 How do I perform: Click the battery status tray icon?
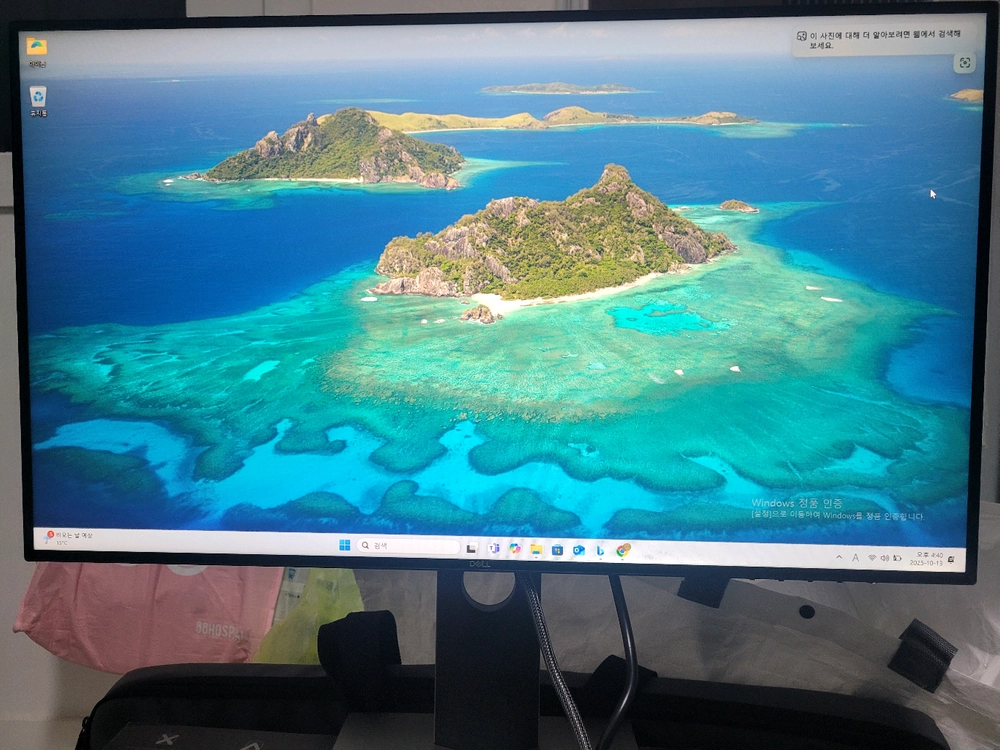(x=897, y=558)
